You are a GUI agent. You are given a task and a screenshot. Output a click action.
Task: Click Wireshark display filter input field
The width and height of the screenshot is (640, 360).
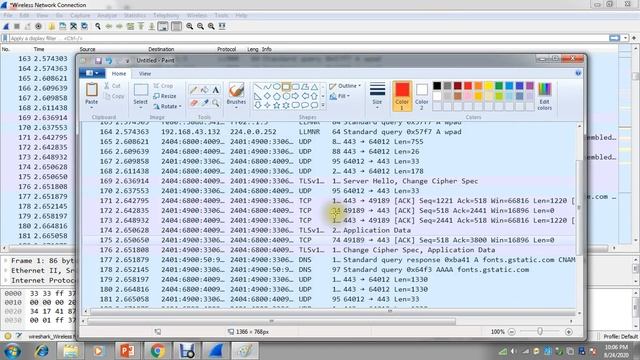coord(308,38)
